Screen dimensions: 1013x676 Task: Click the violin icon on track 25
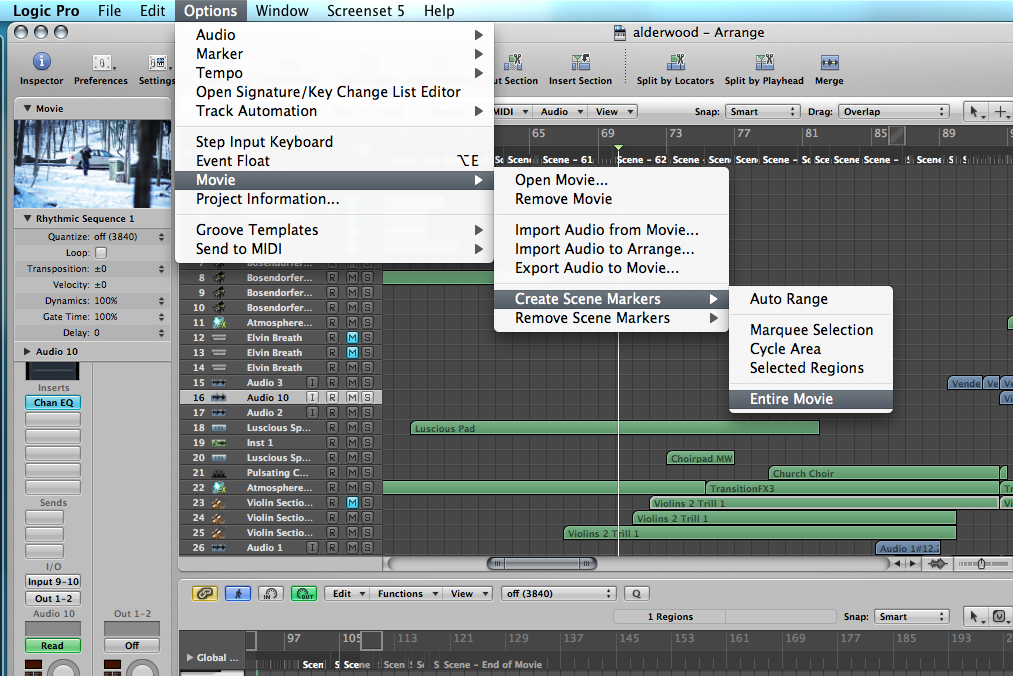point(219,533)
